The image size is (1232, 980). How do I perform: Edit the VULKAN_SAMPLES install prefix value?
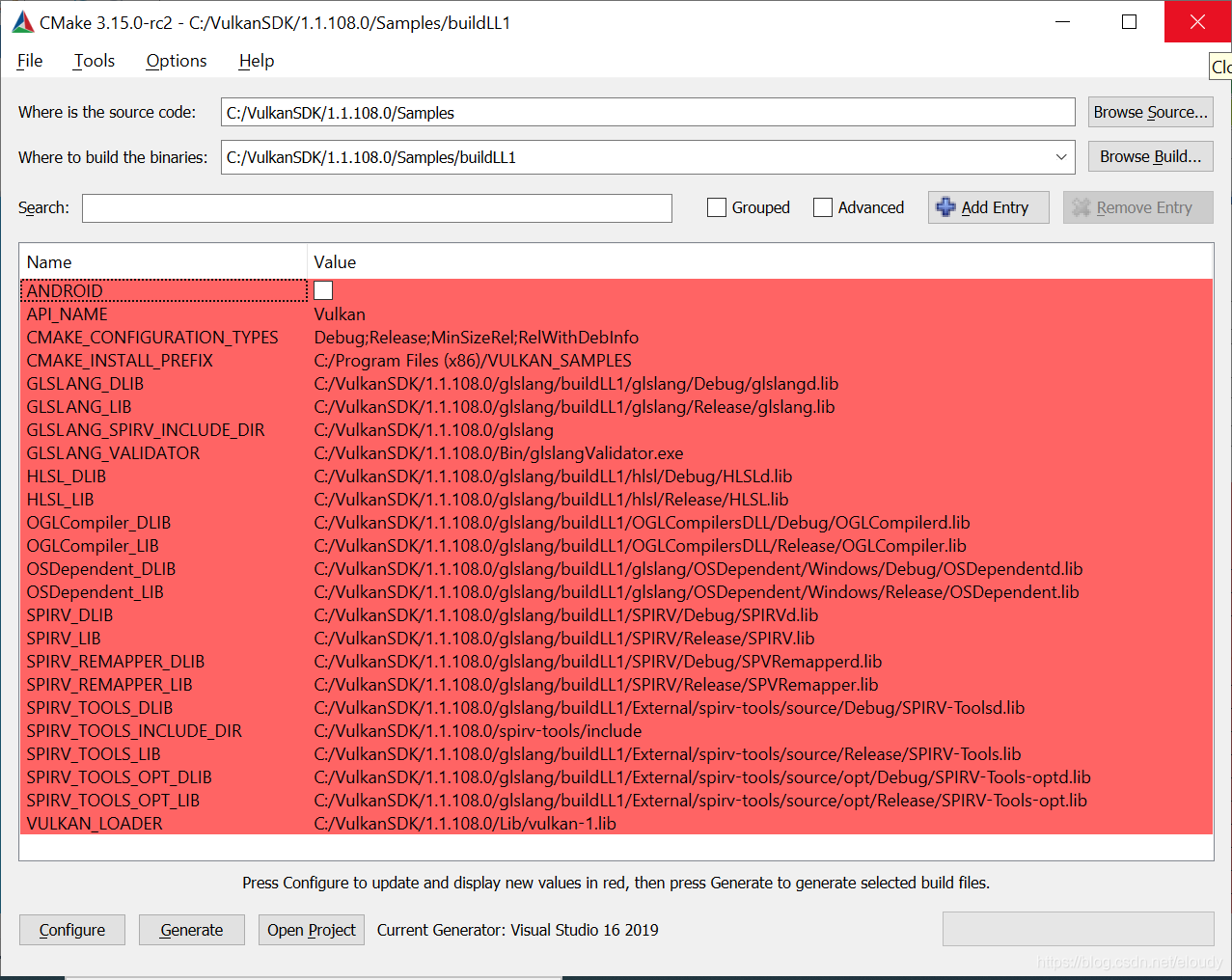pyautogui.click(x=473, y=361)
